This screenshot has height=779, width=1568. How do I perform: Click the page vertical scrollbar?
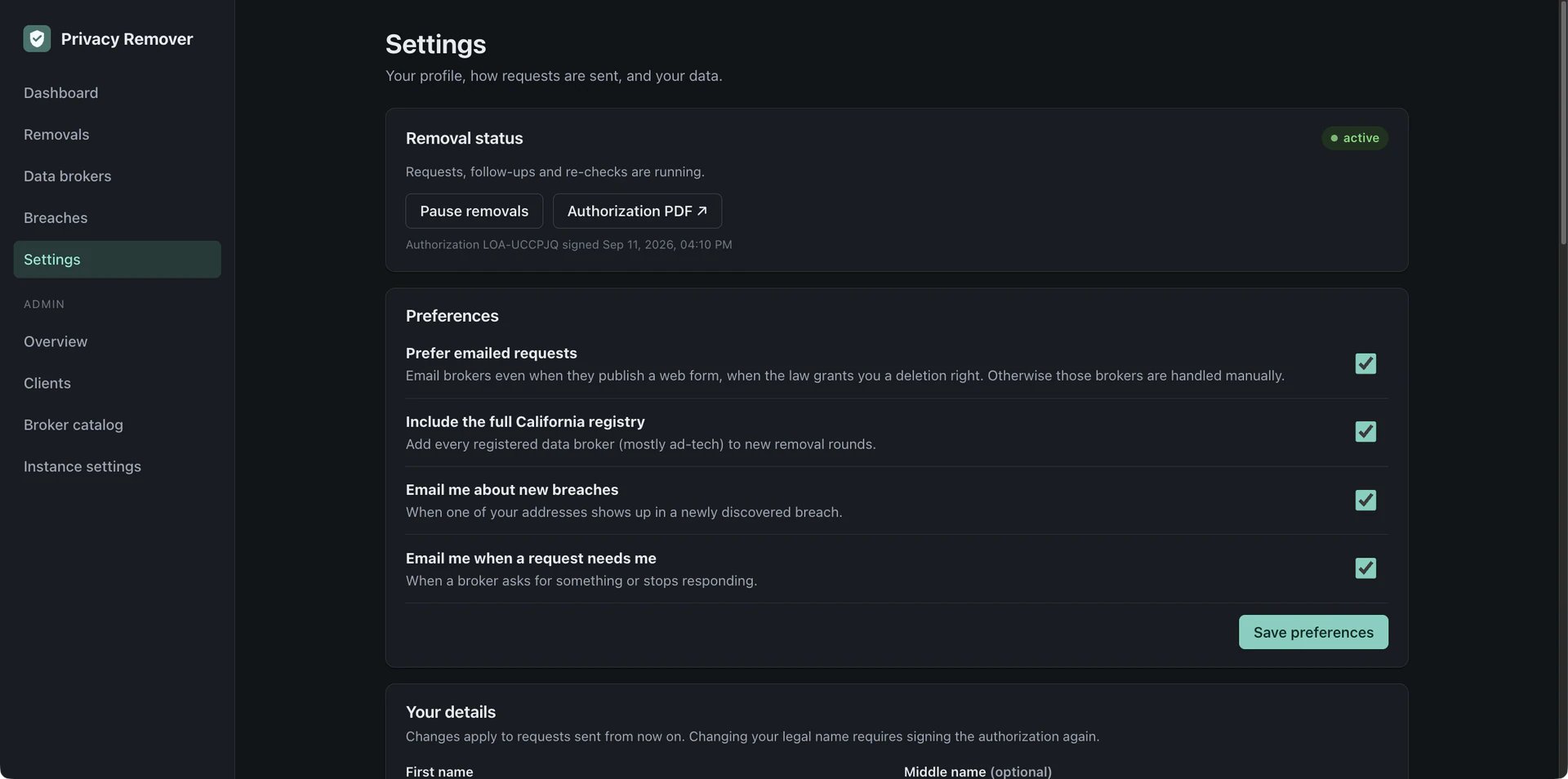1563,122
